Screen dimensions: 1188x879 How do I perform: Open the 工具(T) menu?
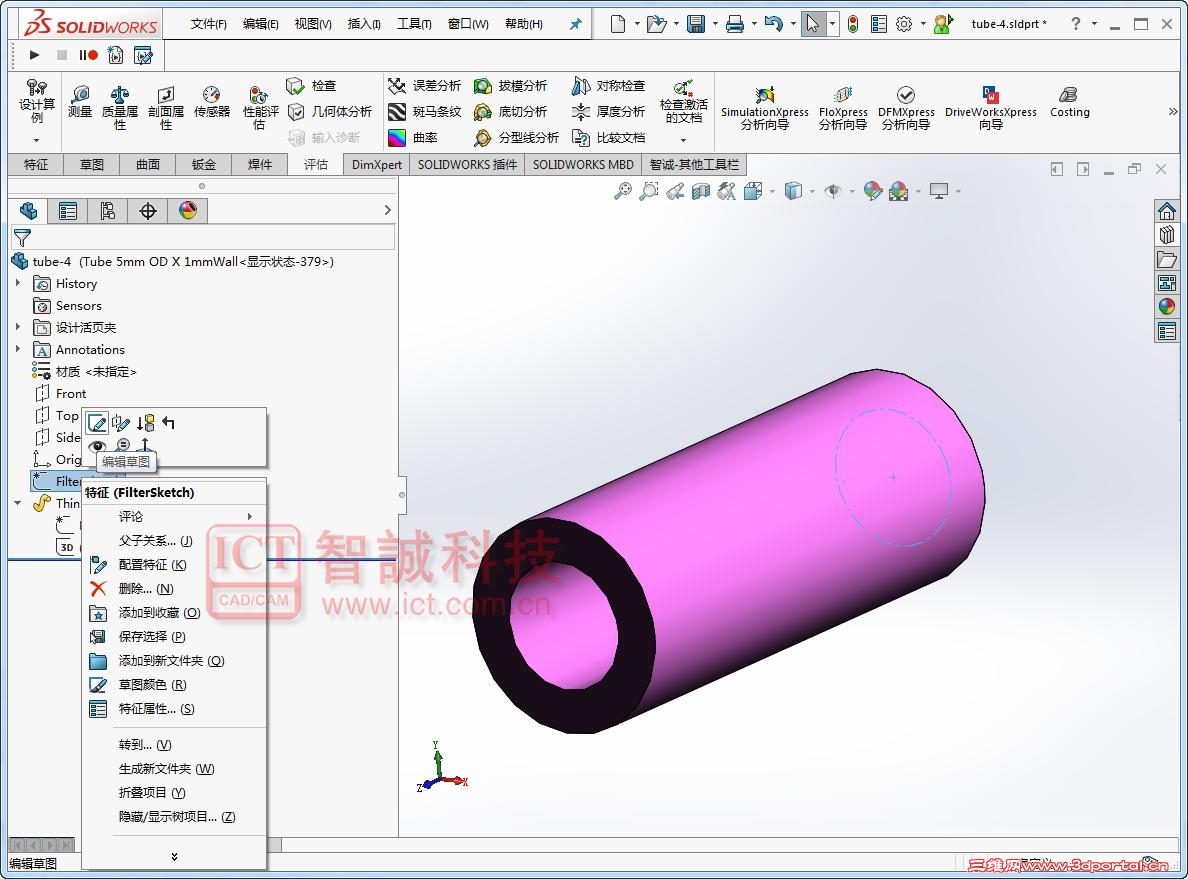[414, 24]
